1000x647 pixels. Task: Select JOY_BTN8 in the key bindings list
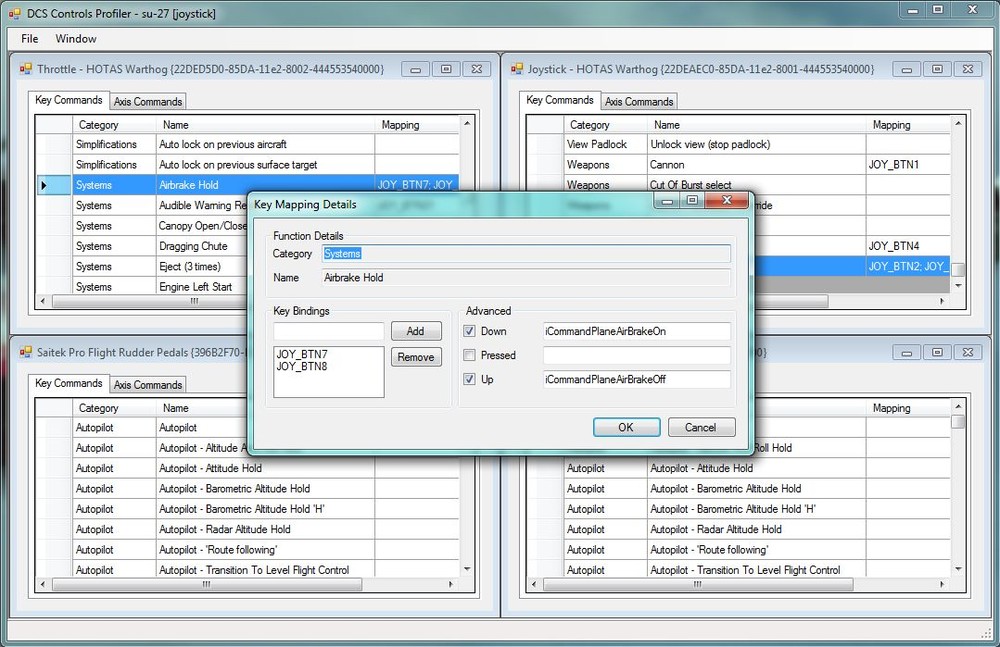302,366
